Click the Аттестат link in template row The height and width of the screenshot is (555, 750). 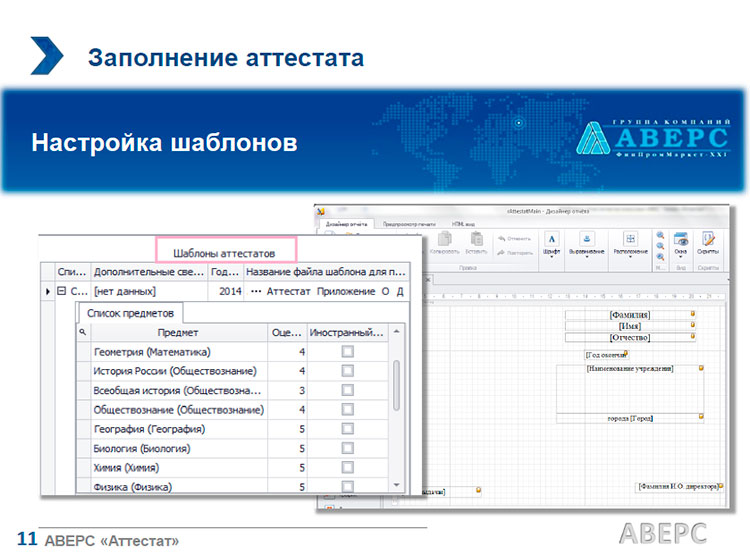tap(288, 291)
